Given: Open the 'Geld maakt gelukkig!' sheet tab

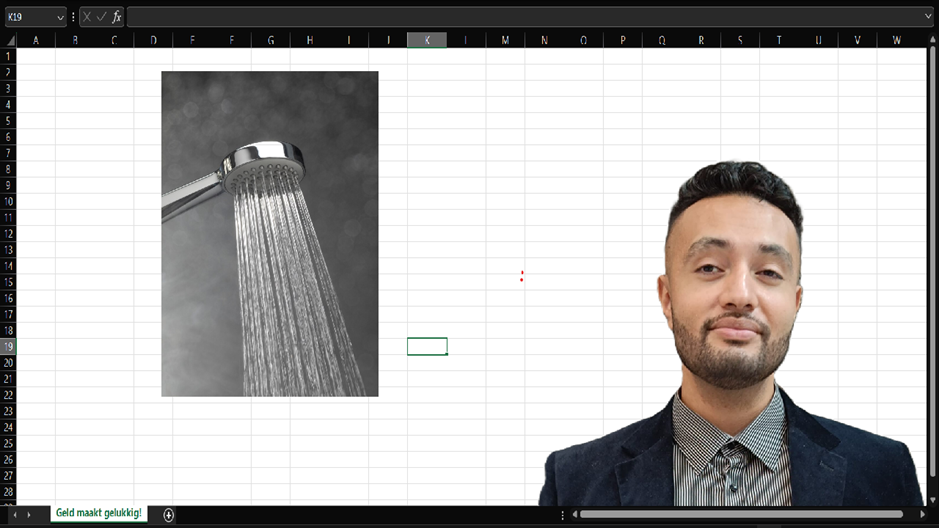Looking at the screenshot, I should pyautogui.click(x=98, y=513).
